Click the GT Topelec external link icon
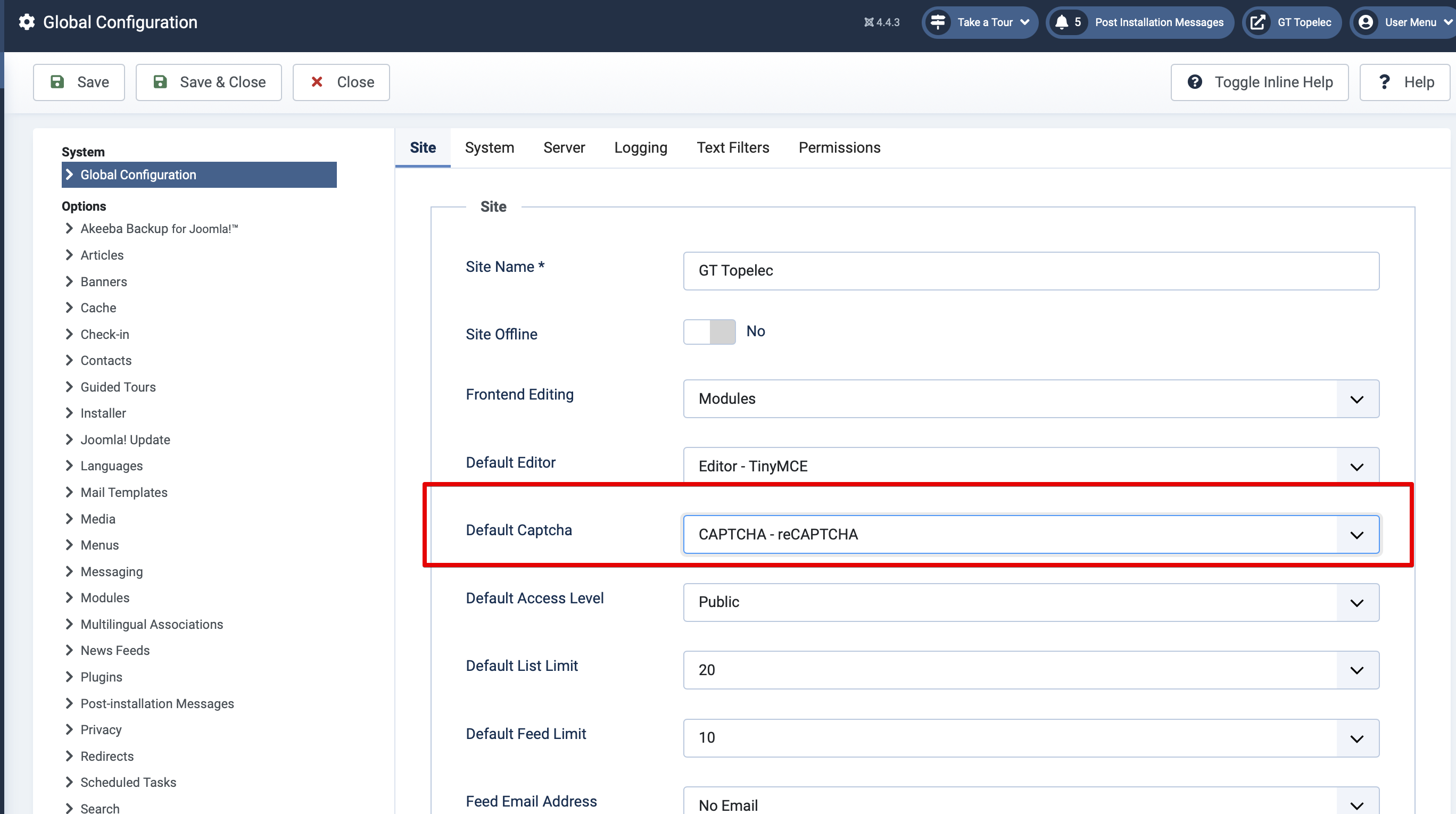1456x814 pixels. point(1258,22)
